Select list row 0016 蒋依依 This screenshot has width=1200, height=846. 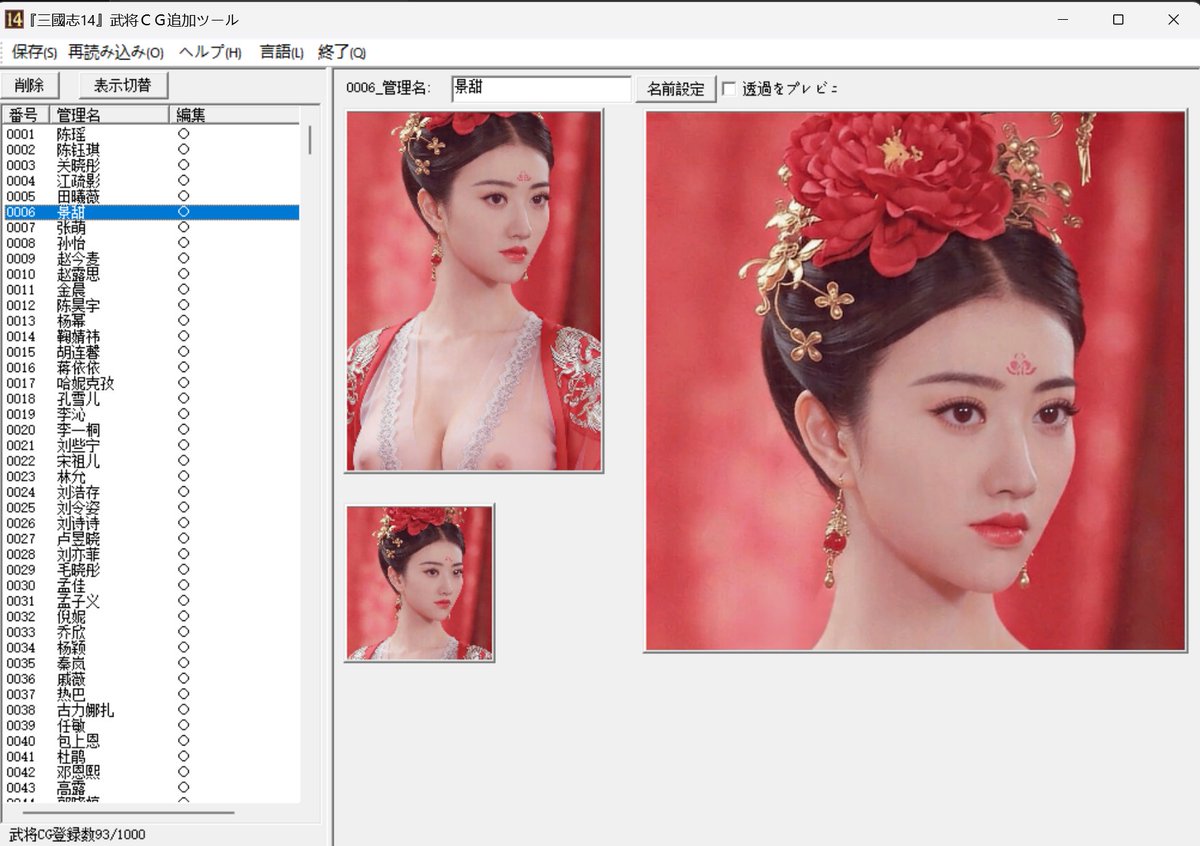pos(151,368)
